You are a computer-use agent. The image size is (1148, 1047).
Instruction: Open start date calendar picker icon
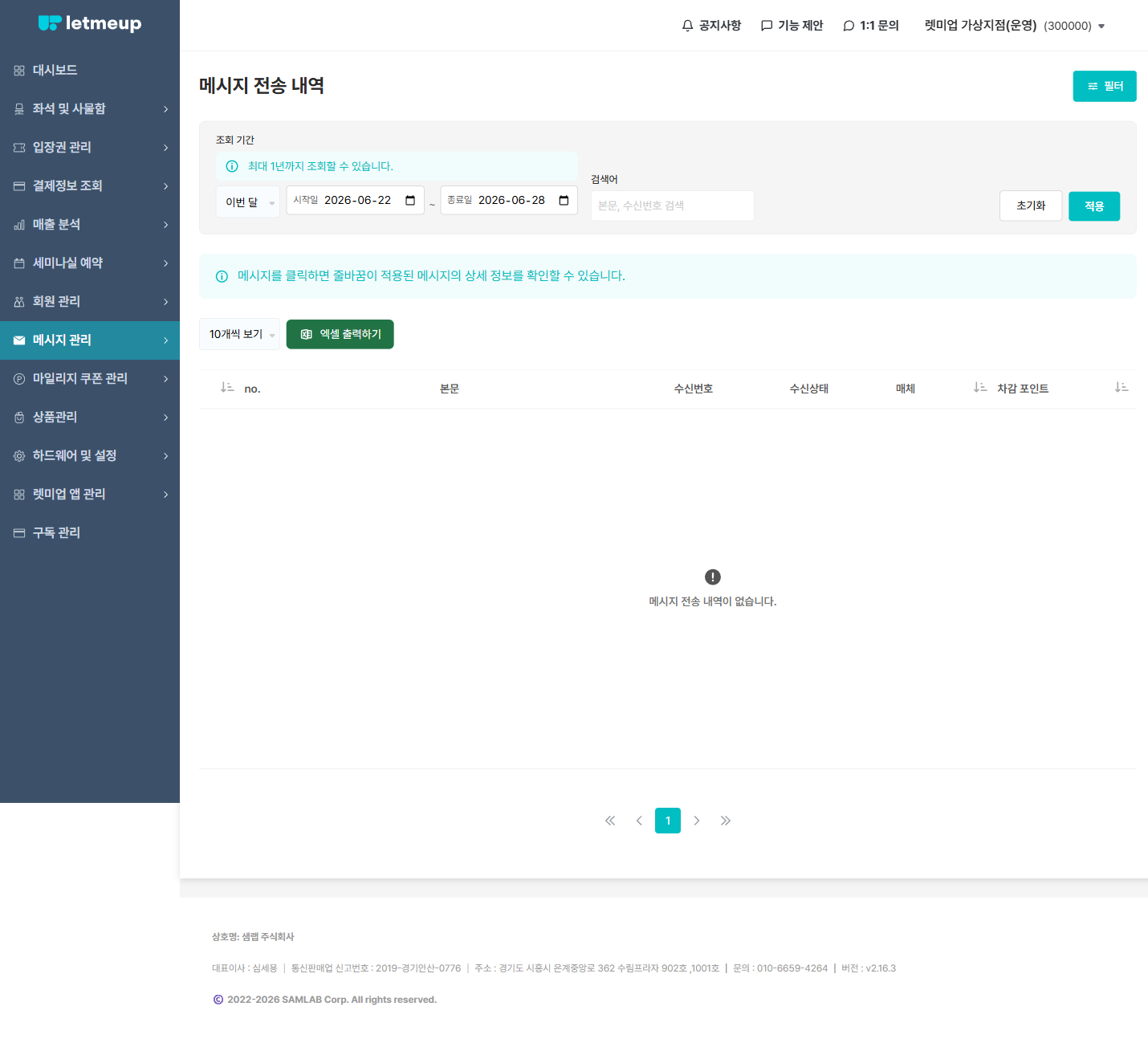tap(410, 200)
